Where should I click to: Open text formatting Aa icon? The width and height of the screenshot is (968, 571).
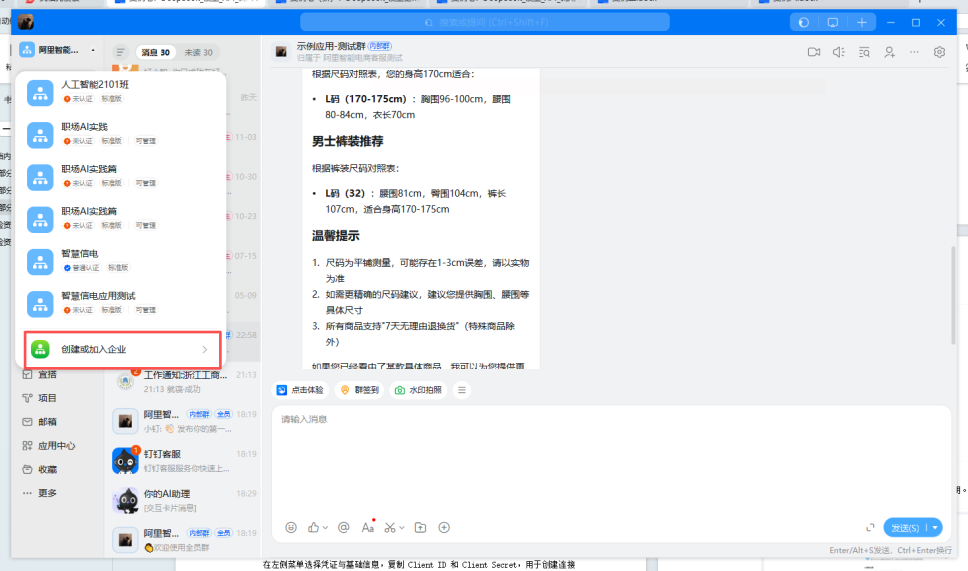click(x=368, y=527)
